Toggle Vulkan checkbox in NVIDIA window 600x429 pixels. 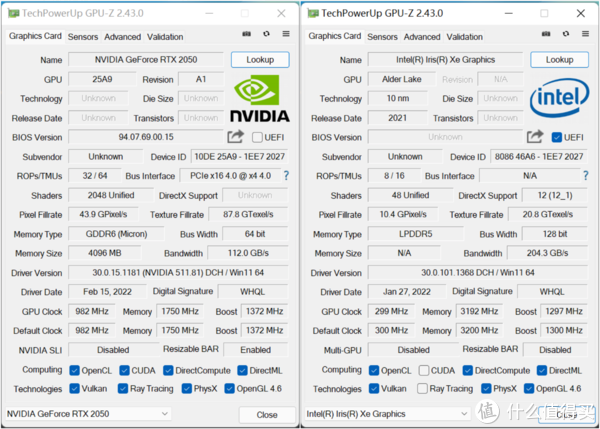pos(74,389)
